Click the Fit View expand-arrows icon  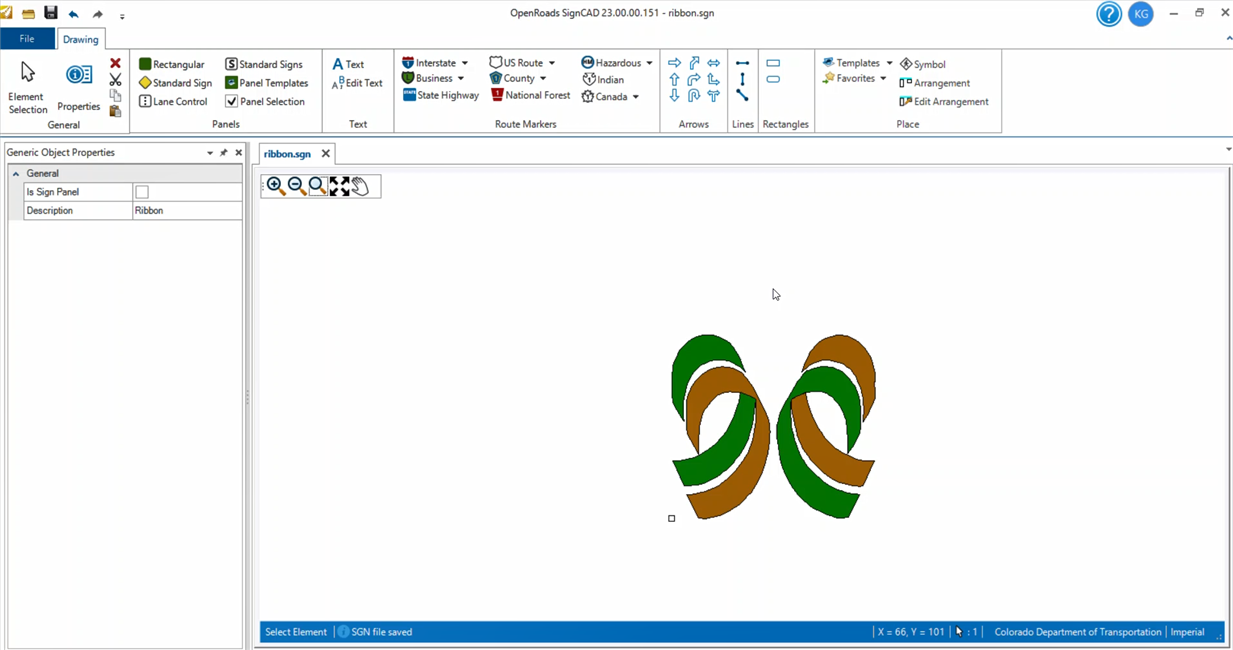click(x=340, y=186)
